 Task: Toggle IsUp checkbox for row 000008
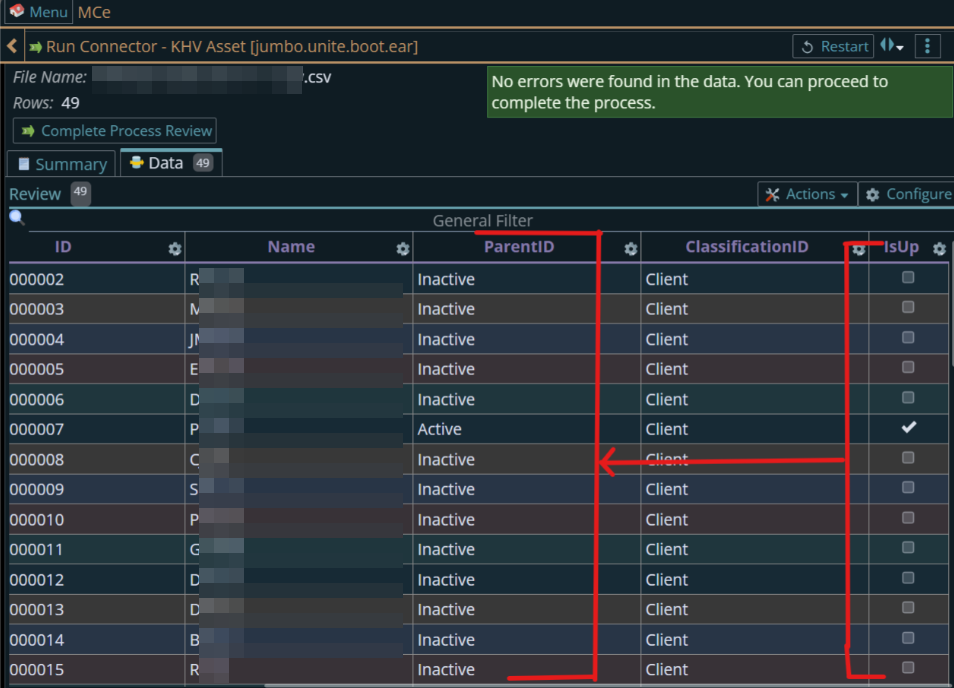(x=908, y=457)
